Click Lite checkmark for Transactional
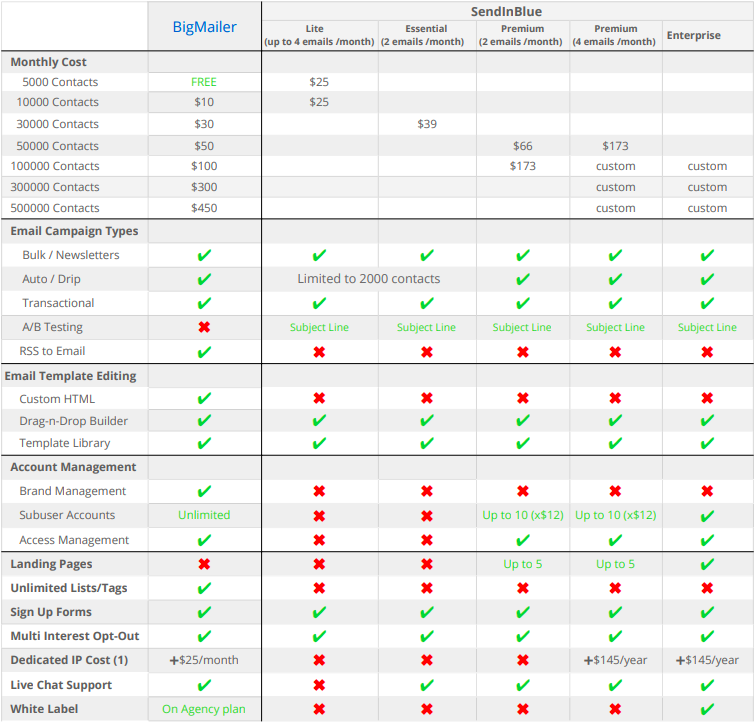 (319, 304)
